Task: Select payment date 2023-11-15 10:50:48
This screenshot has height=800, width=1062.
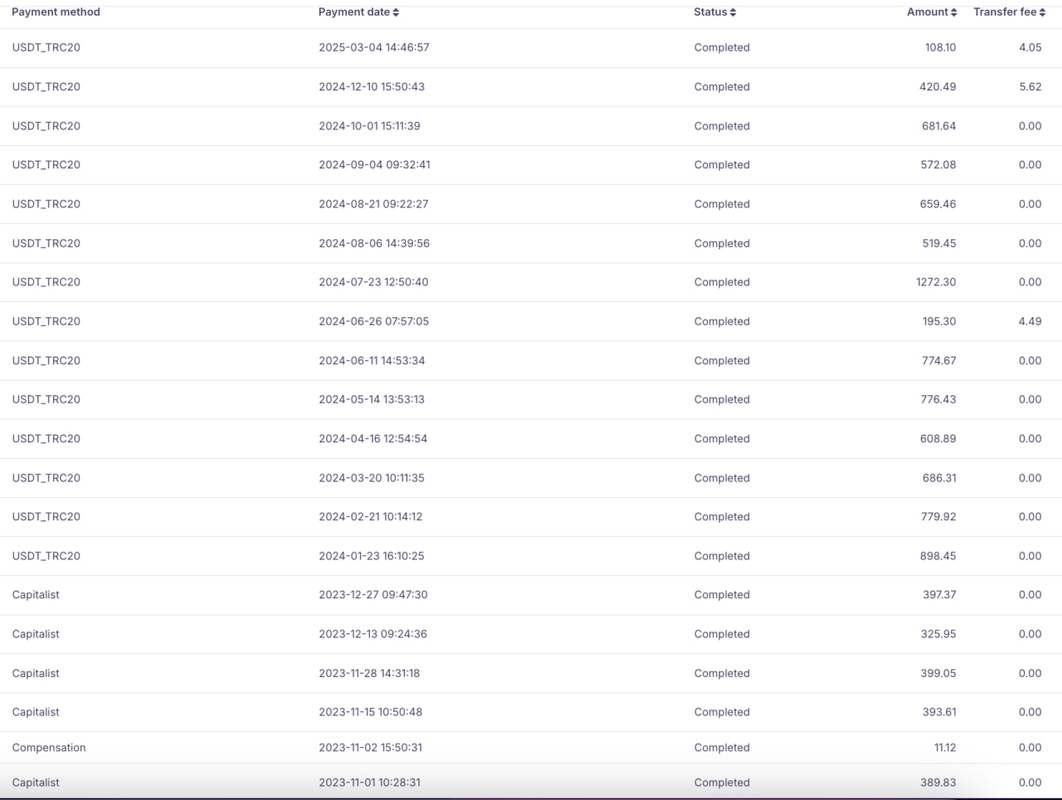Action: click(370, 712)
